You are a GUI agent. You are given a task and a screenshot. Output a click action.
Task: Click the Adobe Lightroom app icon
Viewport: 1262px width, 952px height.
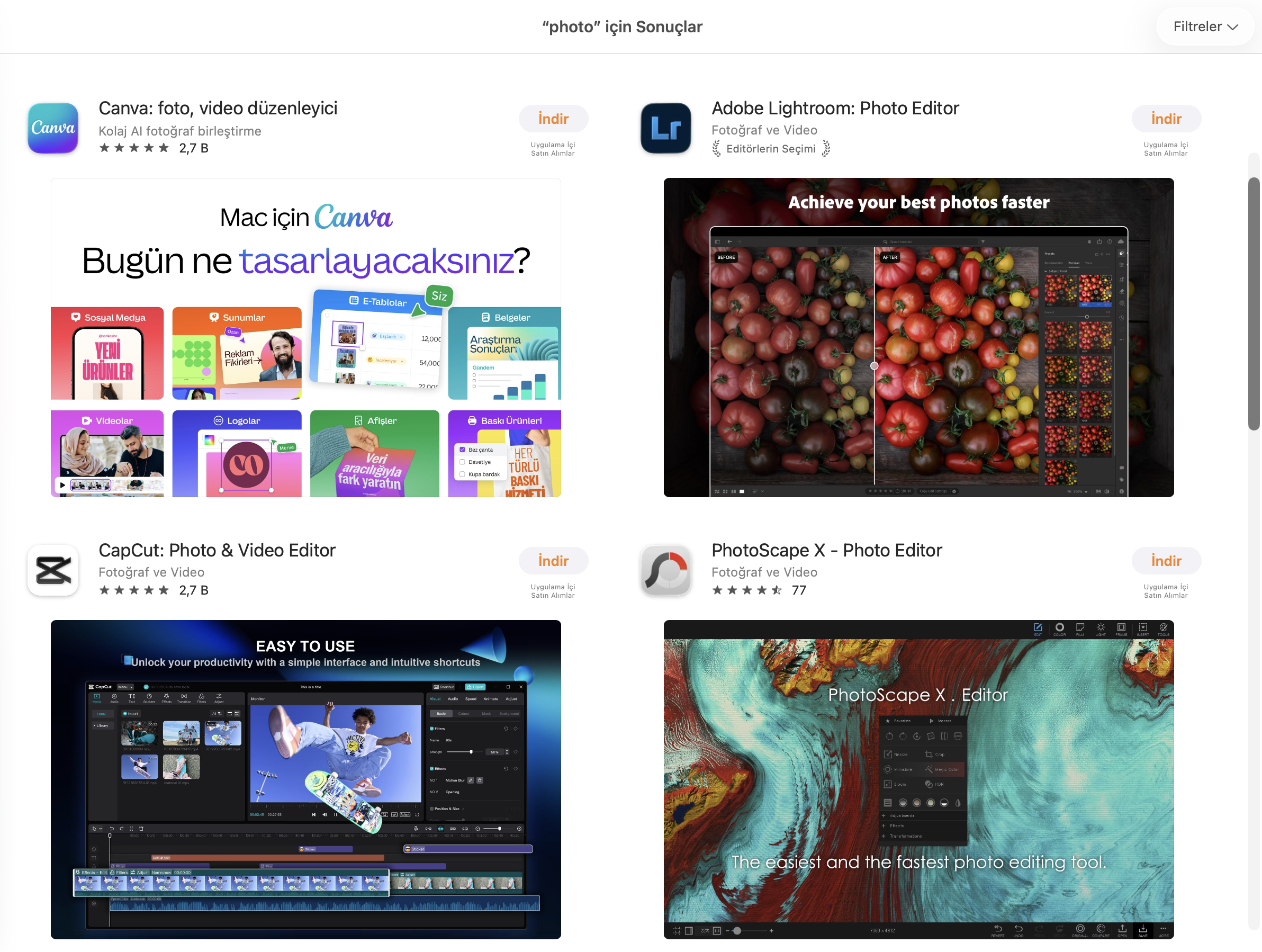666,129
